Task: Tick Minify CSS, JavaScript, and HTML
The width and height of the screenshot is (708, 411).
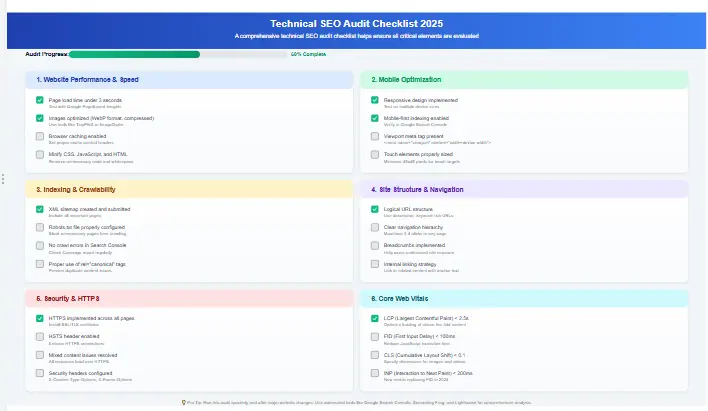Action: pos(40,154)
